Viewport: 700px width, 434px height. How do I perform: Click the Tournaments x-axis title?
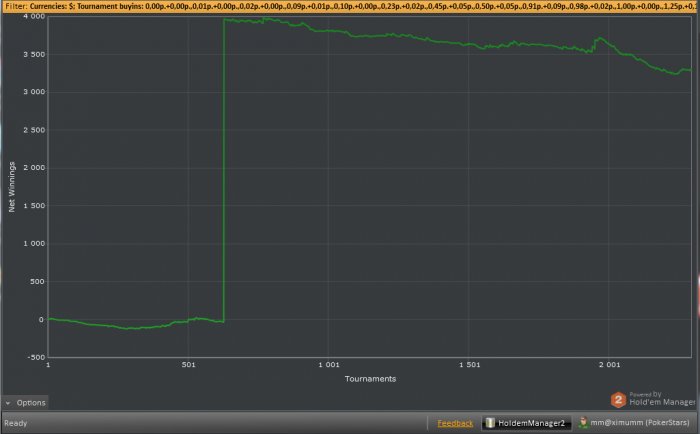(369, 379)
